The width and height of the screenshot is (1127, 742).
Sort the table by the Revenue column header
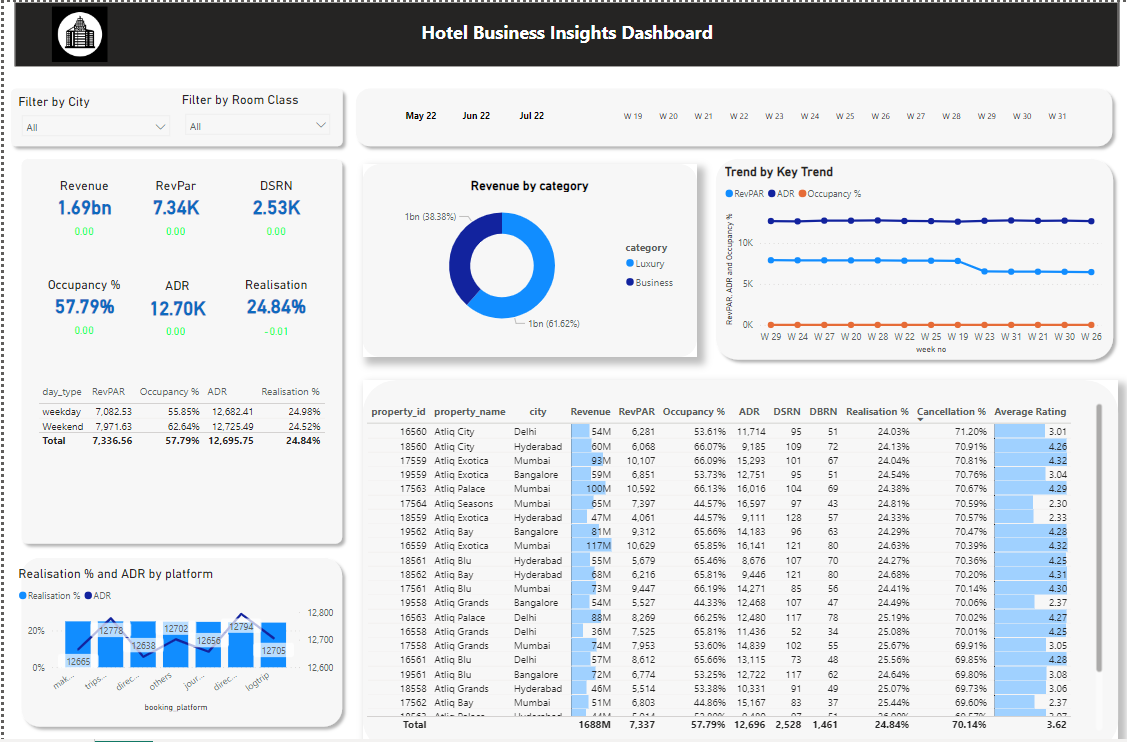pyautogui.click(x=590, y=411)
